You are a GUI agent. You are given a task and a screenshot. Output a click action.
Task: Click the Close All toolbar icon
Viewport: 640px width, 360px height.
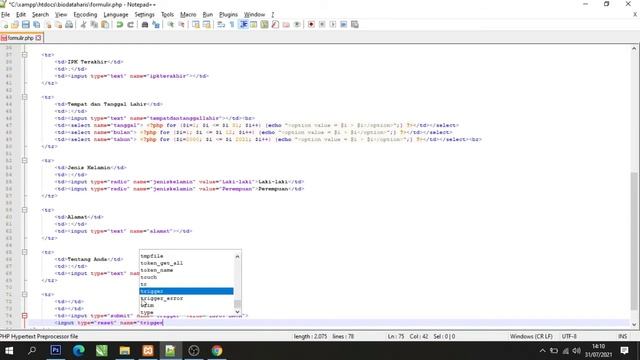click(58, 25)
